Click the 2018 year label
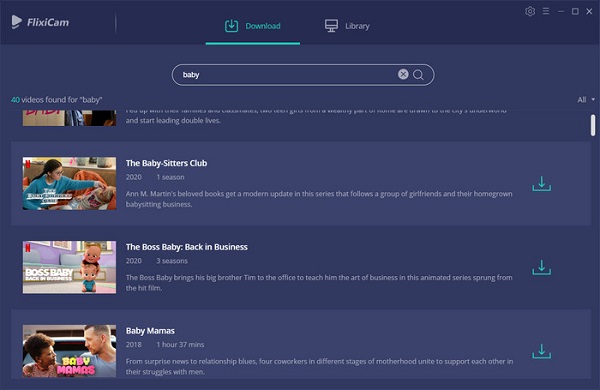Screen dimensions: 600x390 (x=134, y=344)
